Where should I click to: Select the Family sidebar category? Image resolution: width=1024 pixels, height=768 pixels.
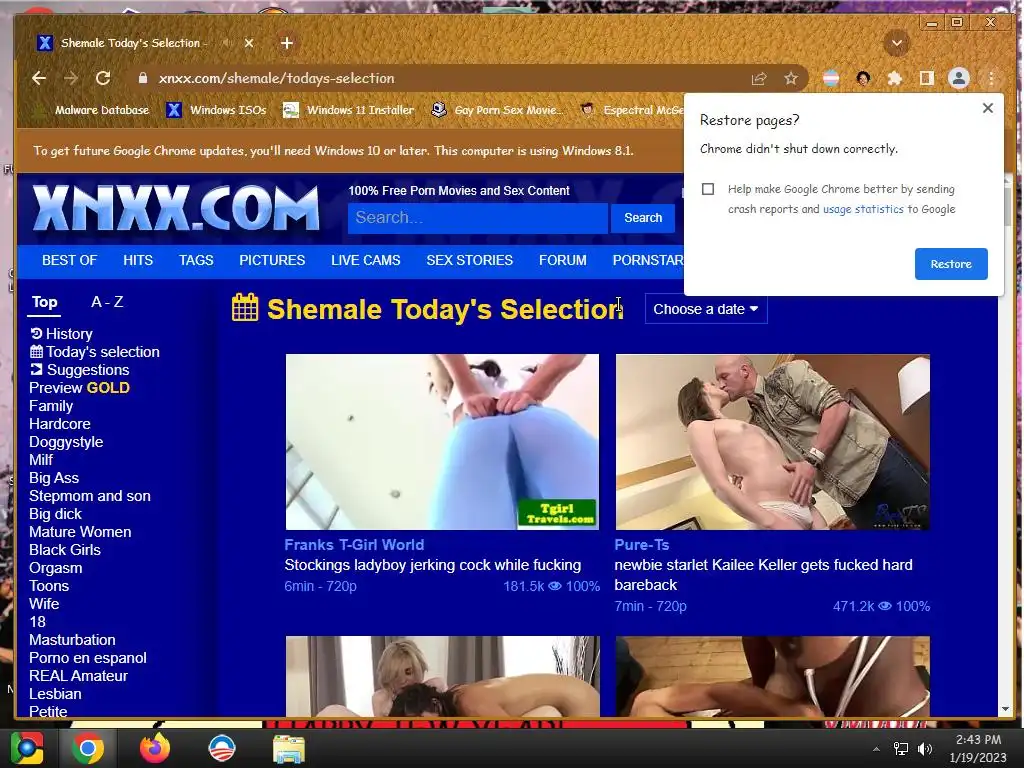51,406
